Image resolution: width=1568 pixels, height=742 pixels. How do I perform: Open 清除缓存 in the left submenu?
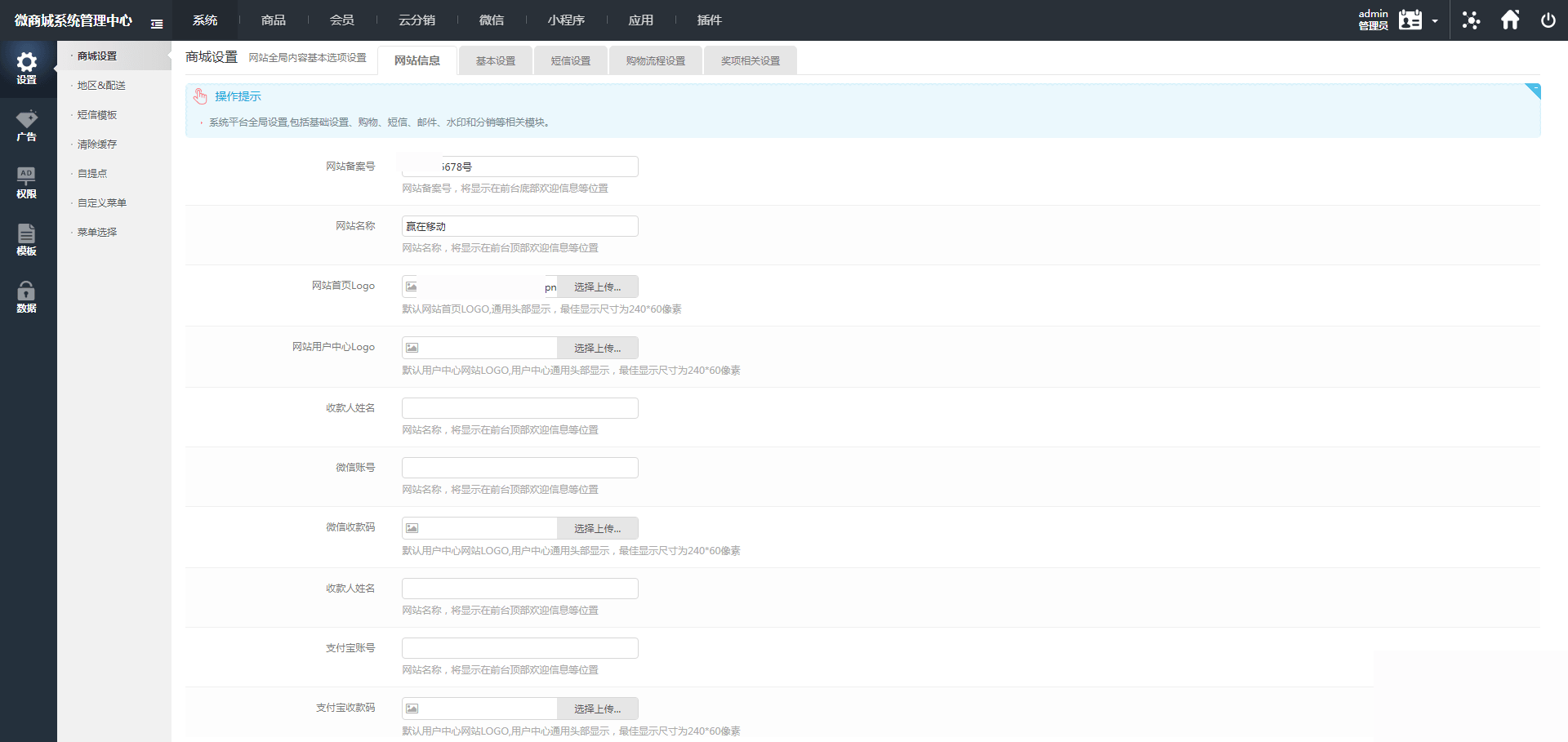point(97,144)
